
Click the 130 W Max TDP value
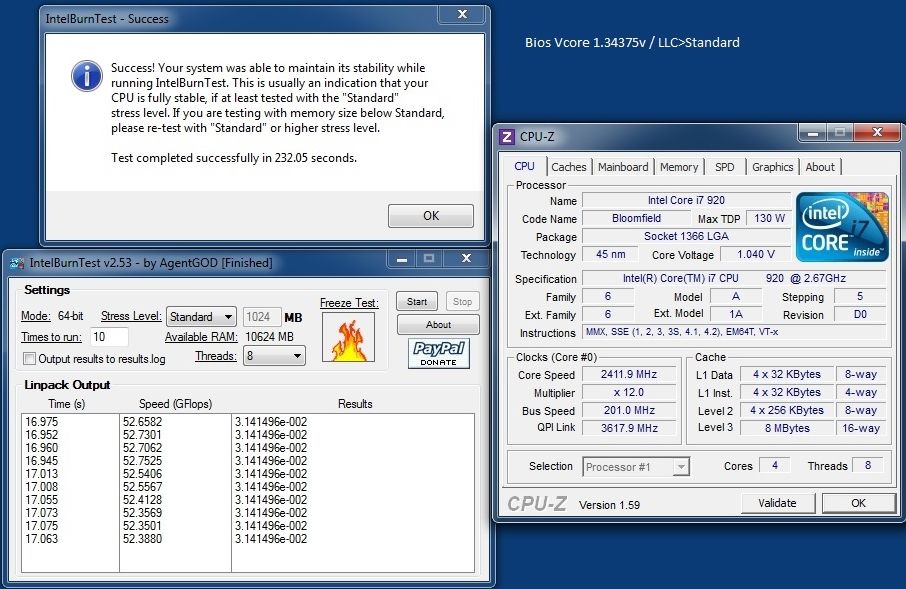pyautogui.click(x=769, y=218)
